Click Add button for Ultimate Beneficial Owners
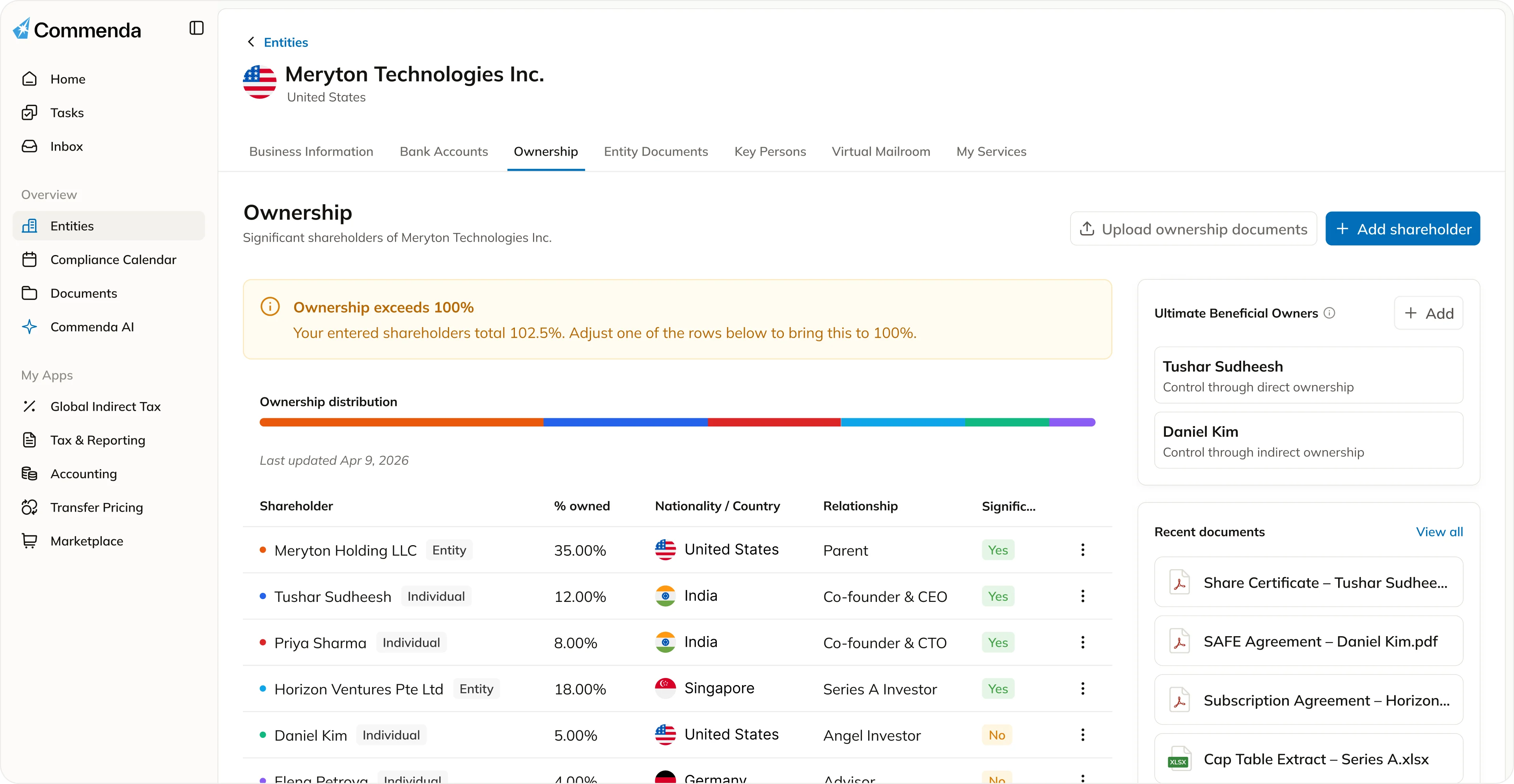The image size is (1514, 784). point(1428,313)
